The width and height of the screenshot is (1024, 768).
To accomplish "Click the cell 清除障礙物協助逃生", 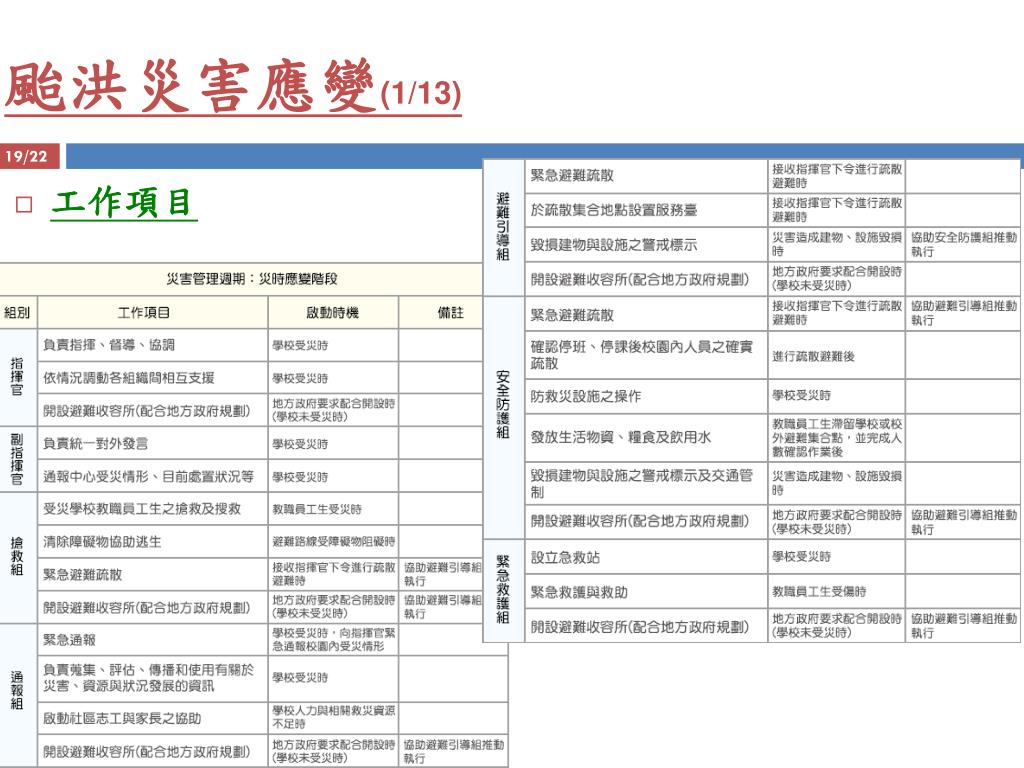I will pyautogui.click(x=153, y=541).
